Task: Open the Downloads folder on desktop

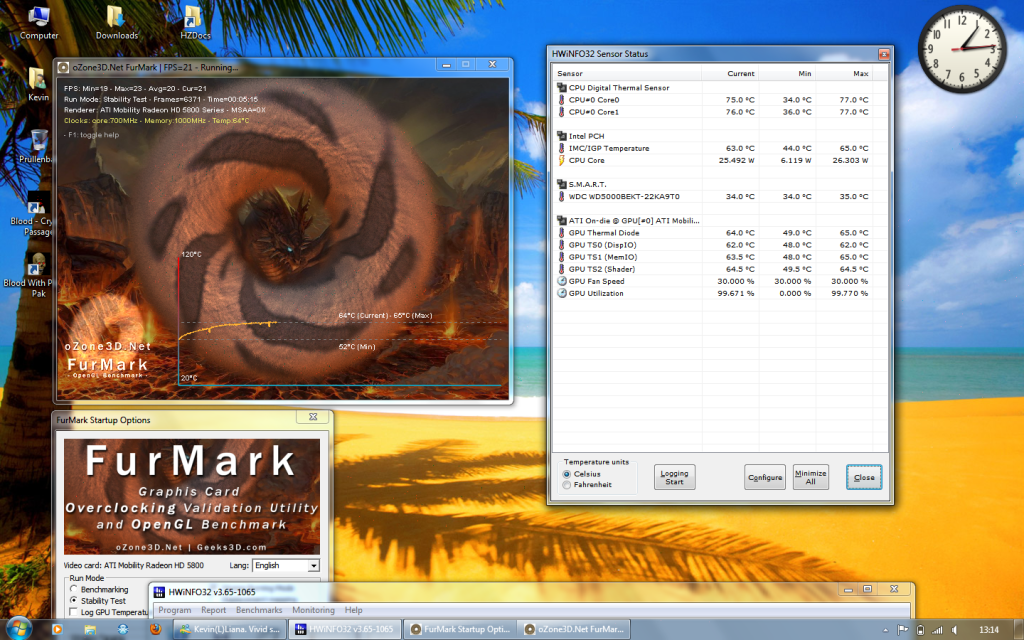Action: [x=117, y=22]
